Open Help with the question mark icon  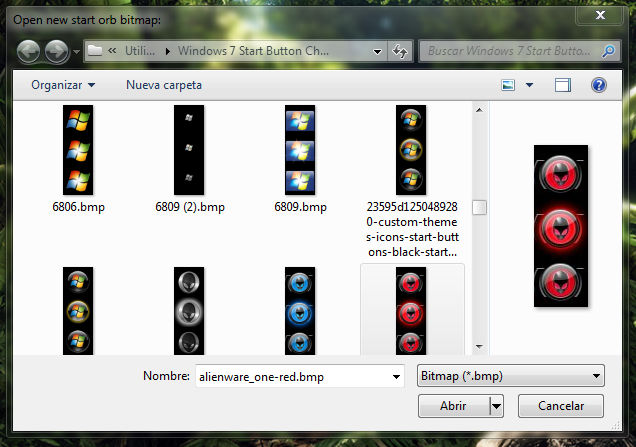coord(599,85)
